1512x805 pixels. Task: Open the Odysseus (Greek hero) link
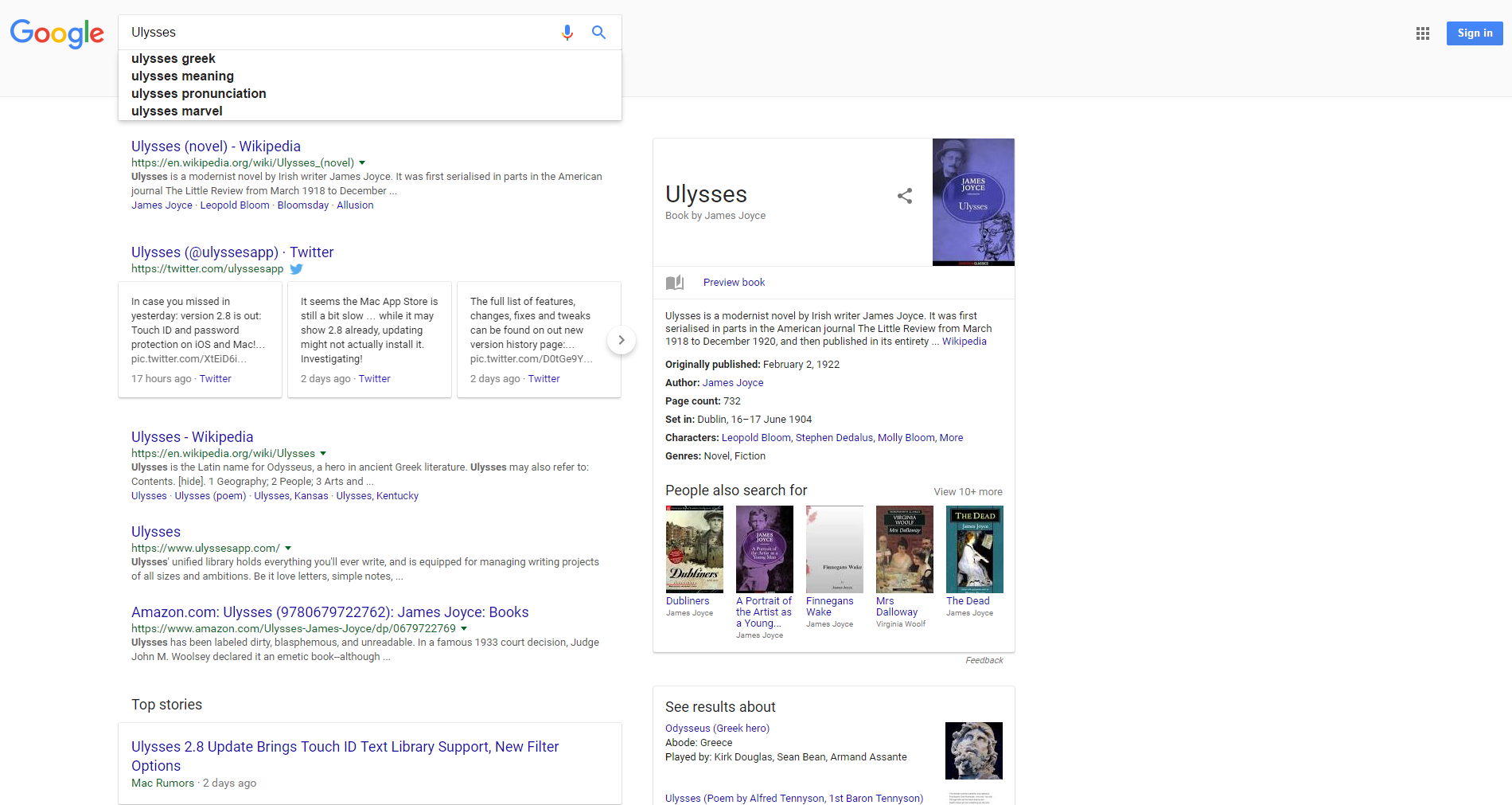(x=717, y=729)
